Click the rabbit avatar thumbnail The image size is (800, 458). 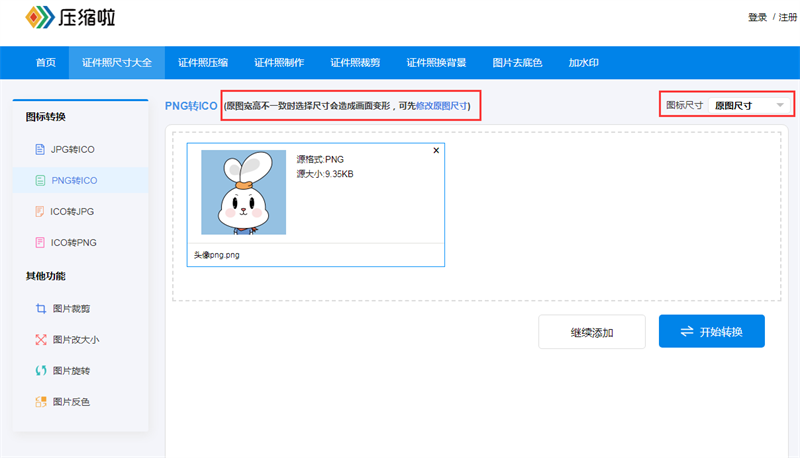click(243, 192)
